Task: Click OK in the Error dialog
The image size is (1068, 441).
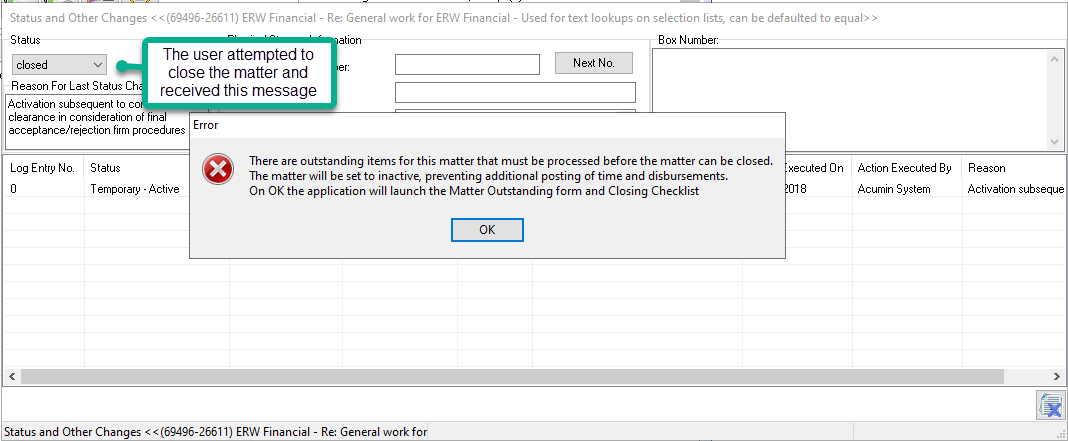Action: coord(487,230)
